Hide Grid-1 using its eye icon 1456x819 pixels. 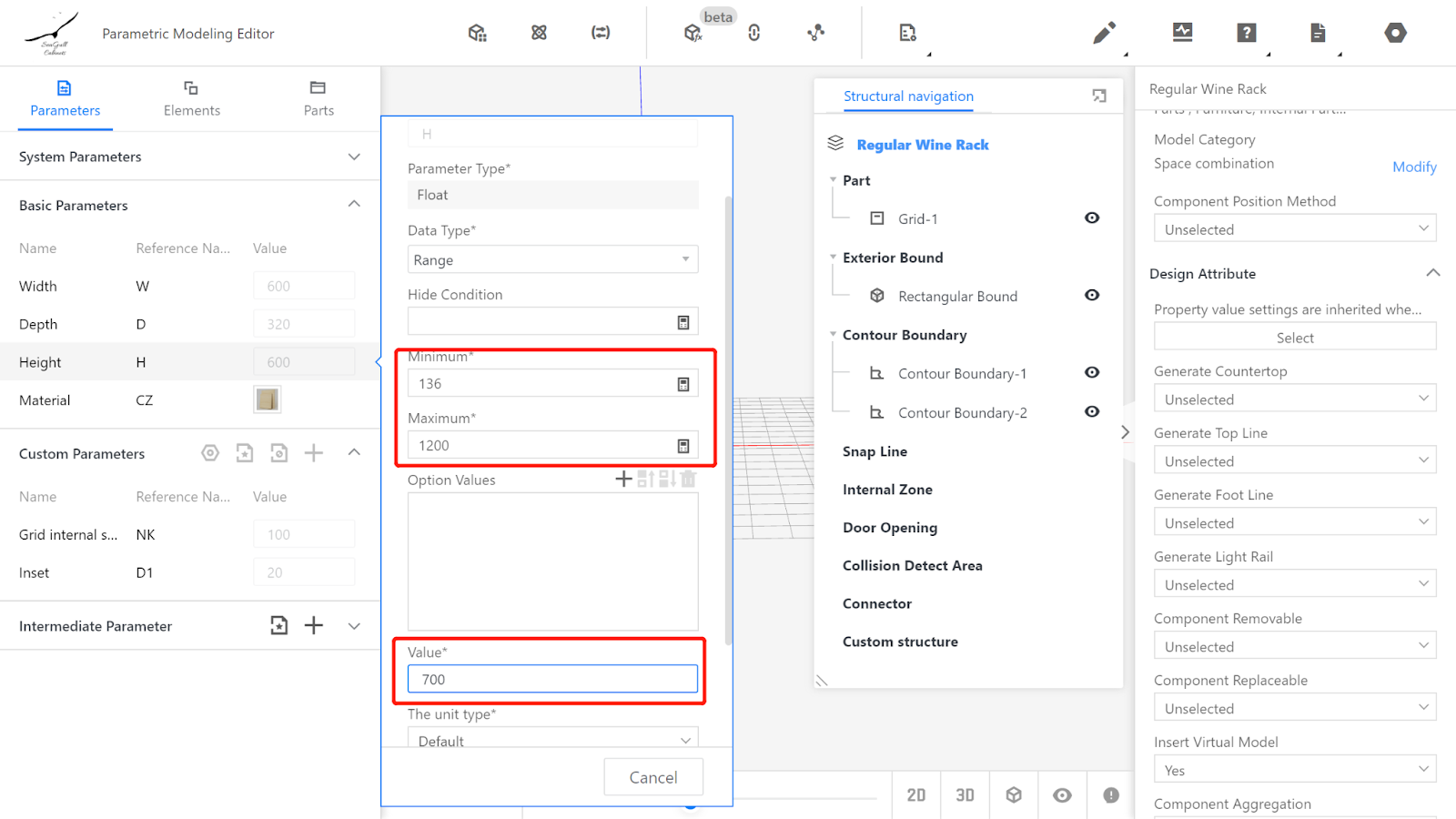pos(1092,218)
